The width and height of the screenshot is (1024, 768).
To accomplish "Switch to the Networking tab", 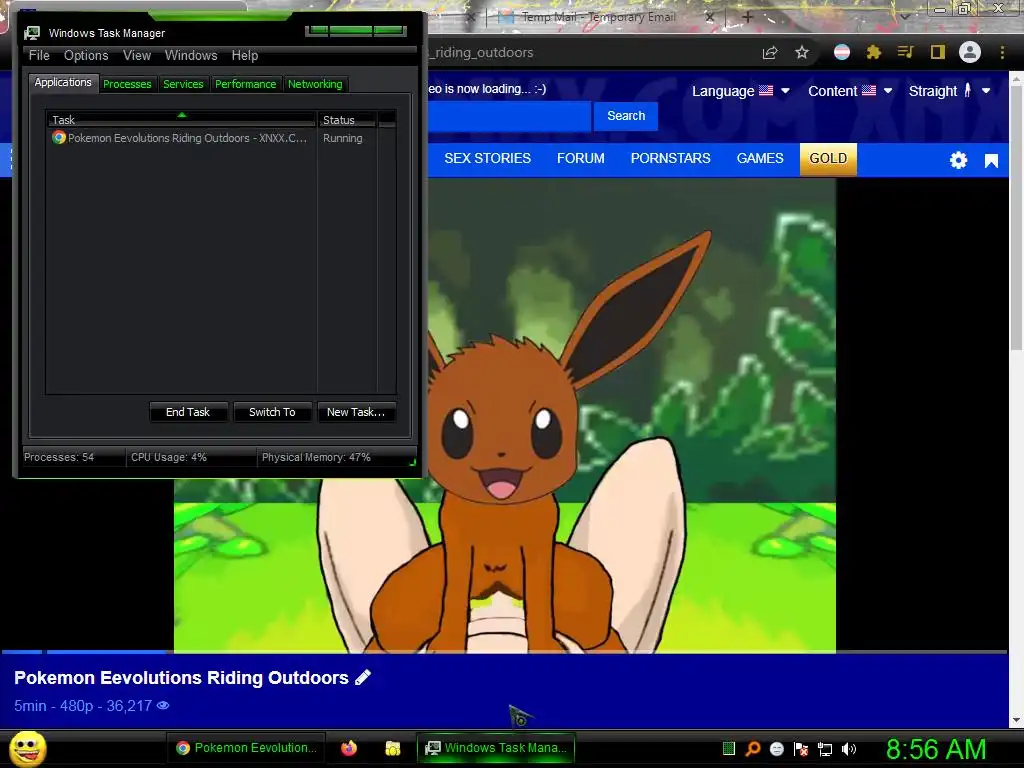I will (315, 84).
